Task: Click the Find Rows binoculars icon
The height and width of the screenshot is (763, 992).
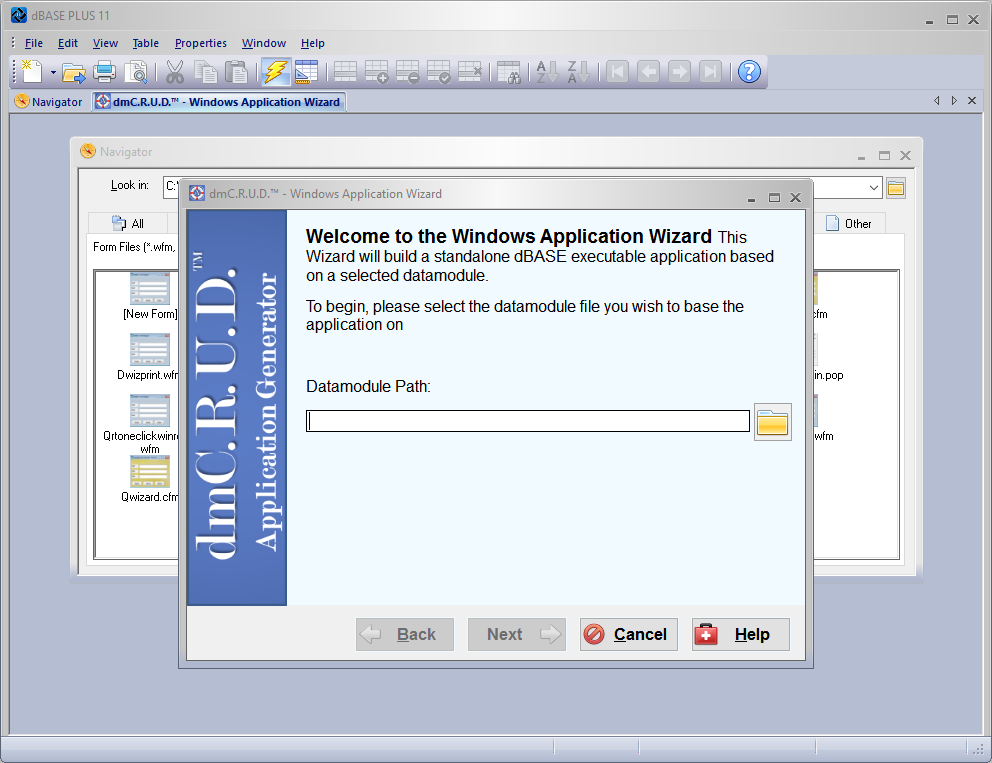Action: 509,72
